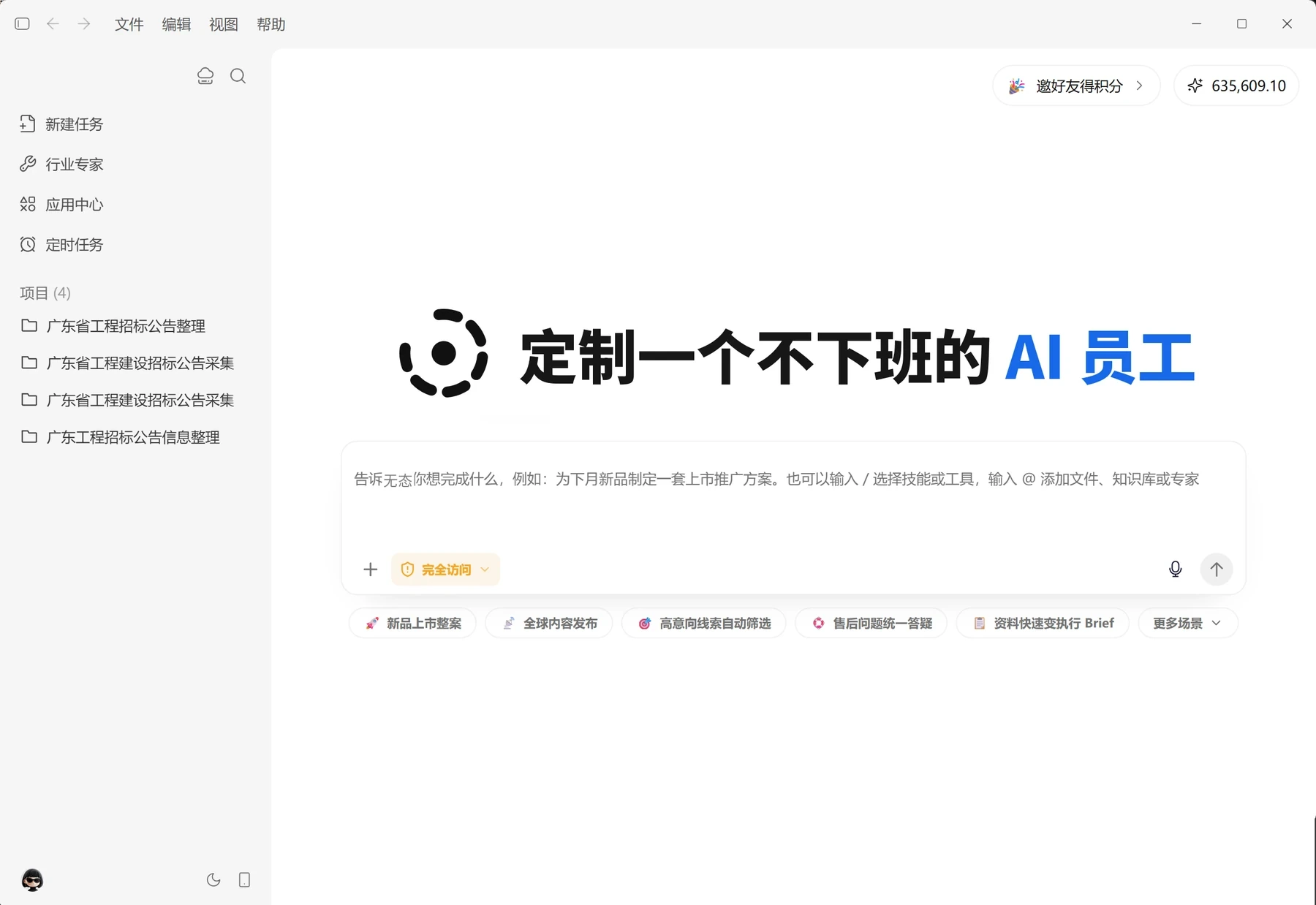Select the 新品上市整案 scenario

click(413, 623)
